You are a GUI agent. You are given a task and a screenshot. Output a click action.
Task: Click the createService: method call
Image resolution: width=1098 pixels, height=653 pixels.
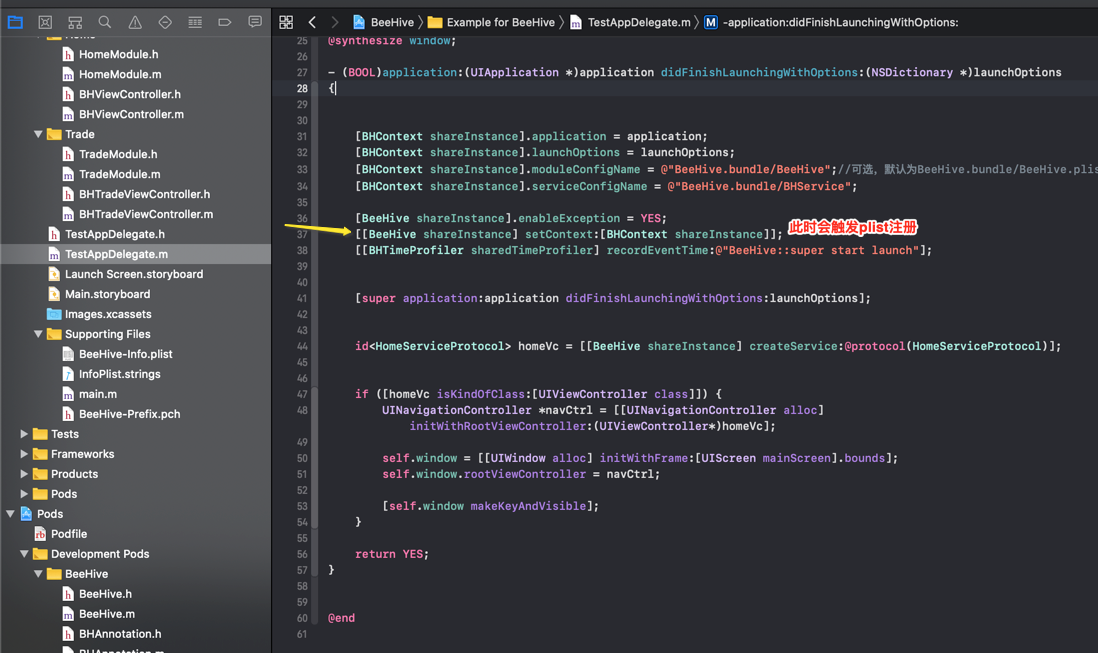[794, 346]
